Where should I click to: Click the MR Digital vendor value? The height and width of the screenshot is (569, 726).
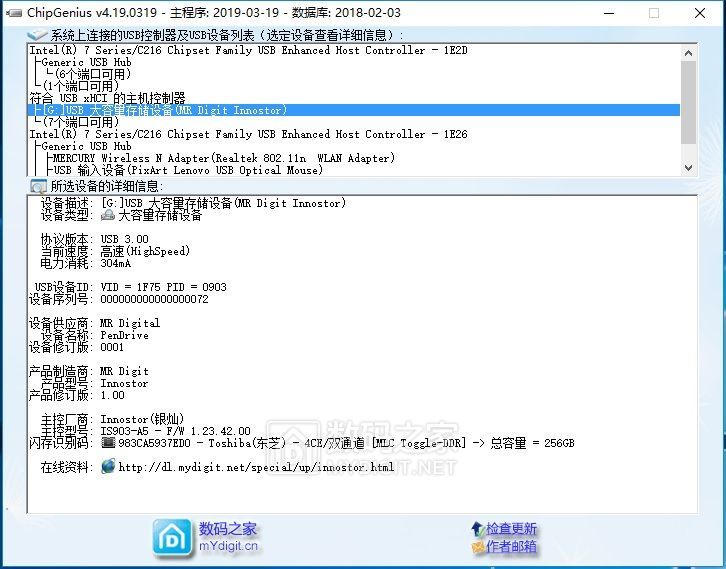click(x=130, y=323)
